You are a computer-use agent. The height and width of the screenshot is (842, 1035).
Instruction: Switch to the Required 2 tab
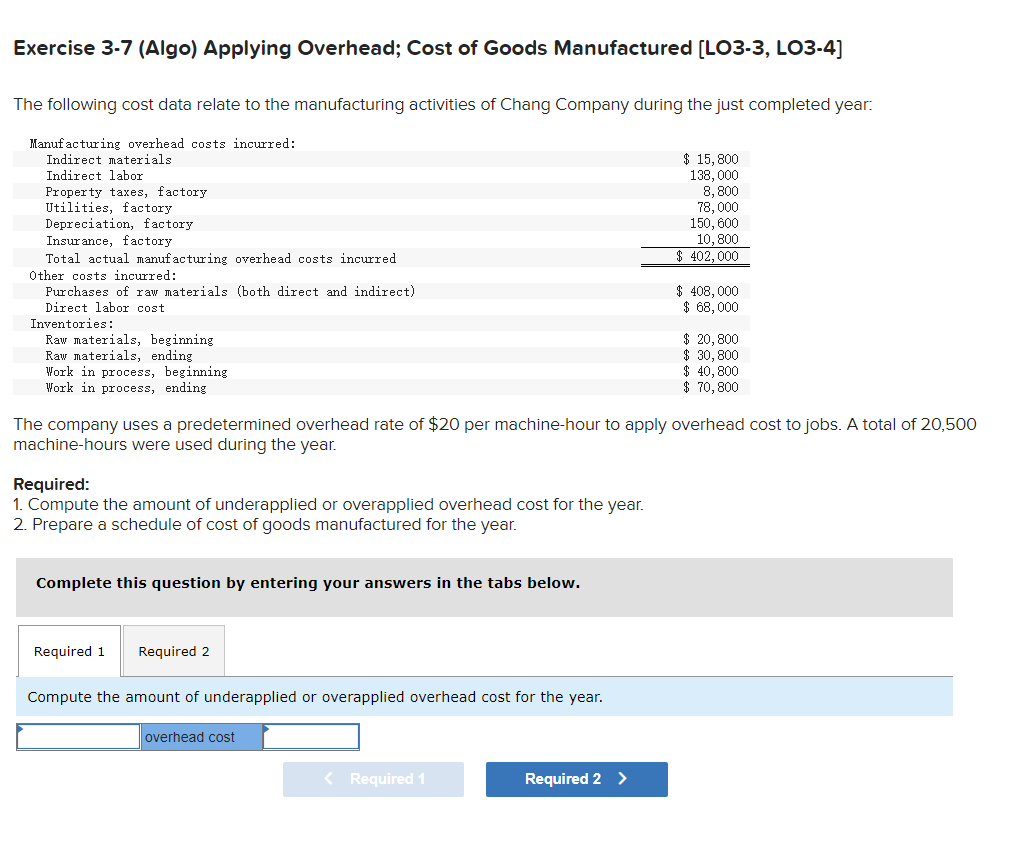pyautogui.click(x=173, y=651)
